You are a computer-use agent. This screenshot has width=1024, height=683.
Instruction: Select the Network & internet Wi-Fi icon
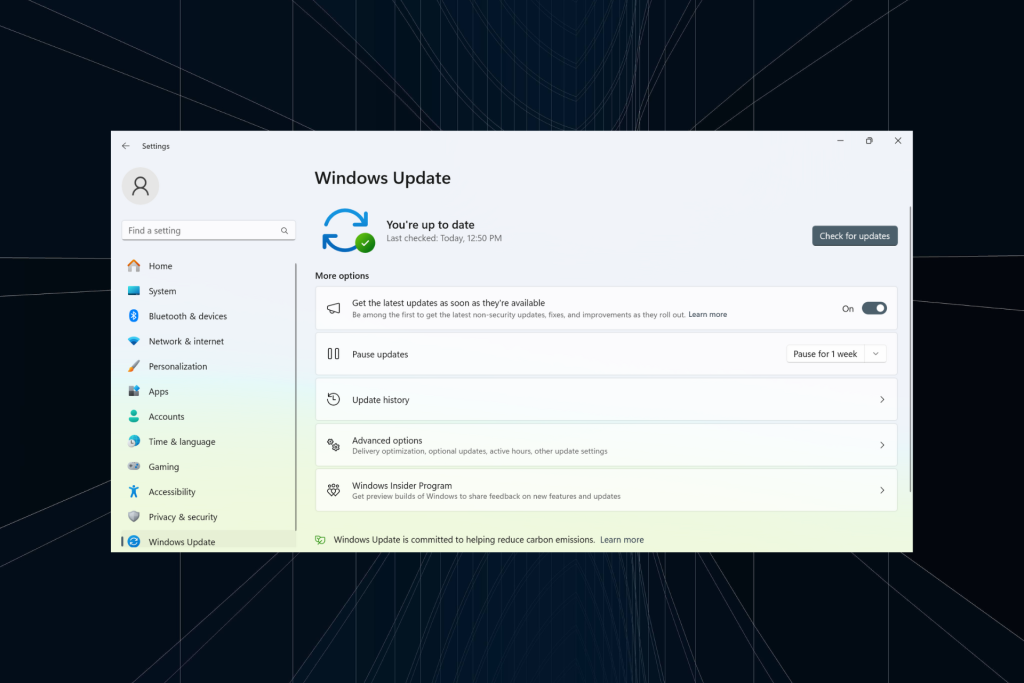134,341
